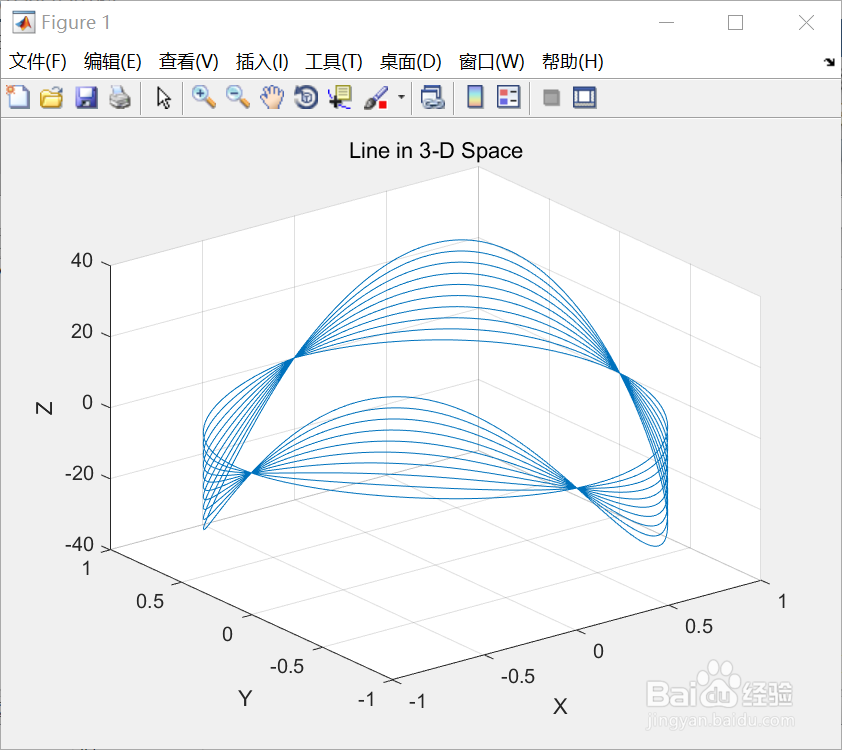Click the plot title 'Line in 3-D Space'
This screenshot has height=750, width=842.
pos(435,151)
